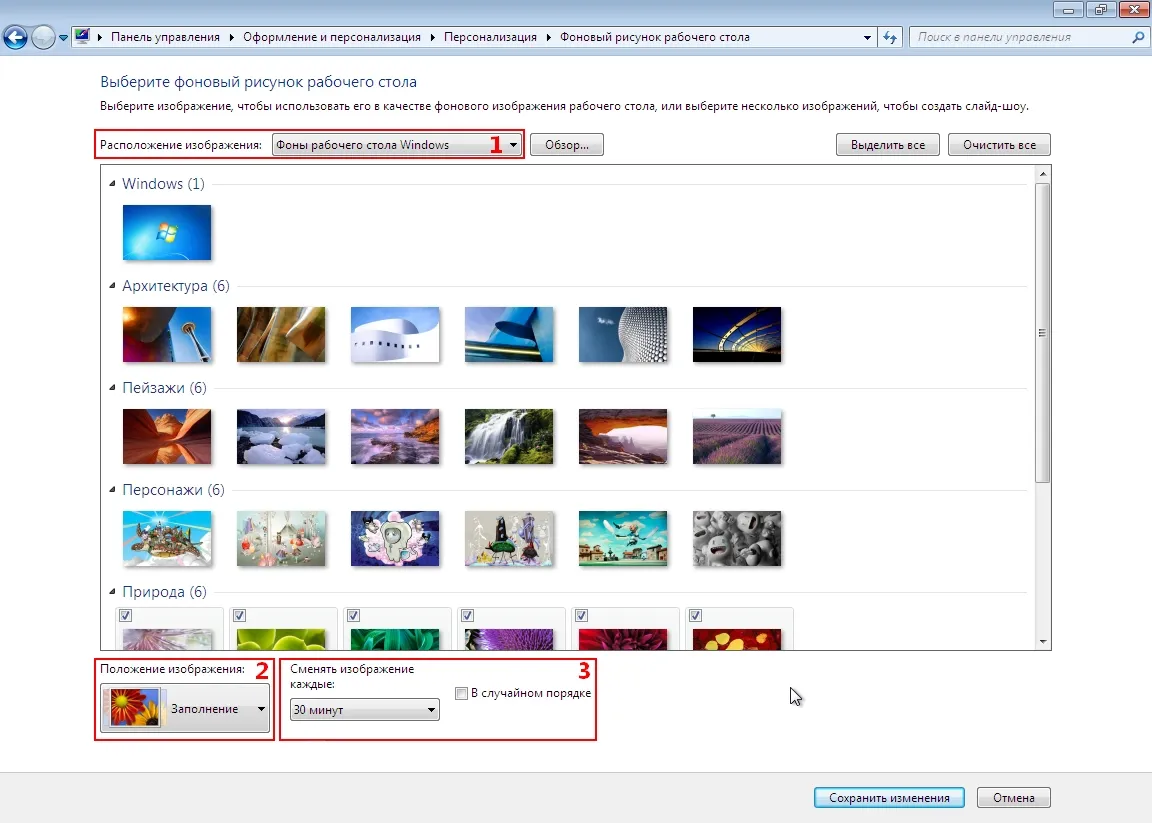Collapse the Архитектура (6) group
Viewport: 1152px width, 823px height.
[112, 285]
